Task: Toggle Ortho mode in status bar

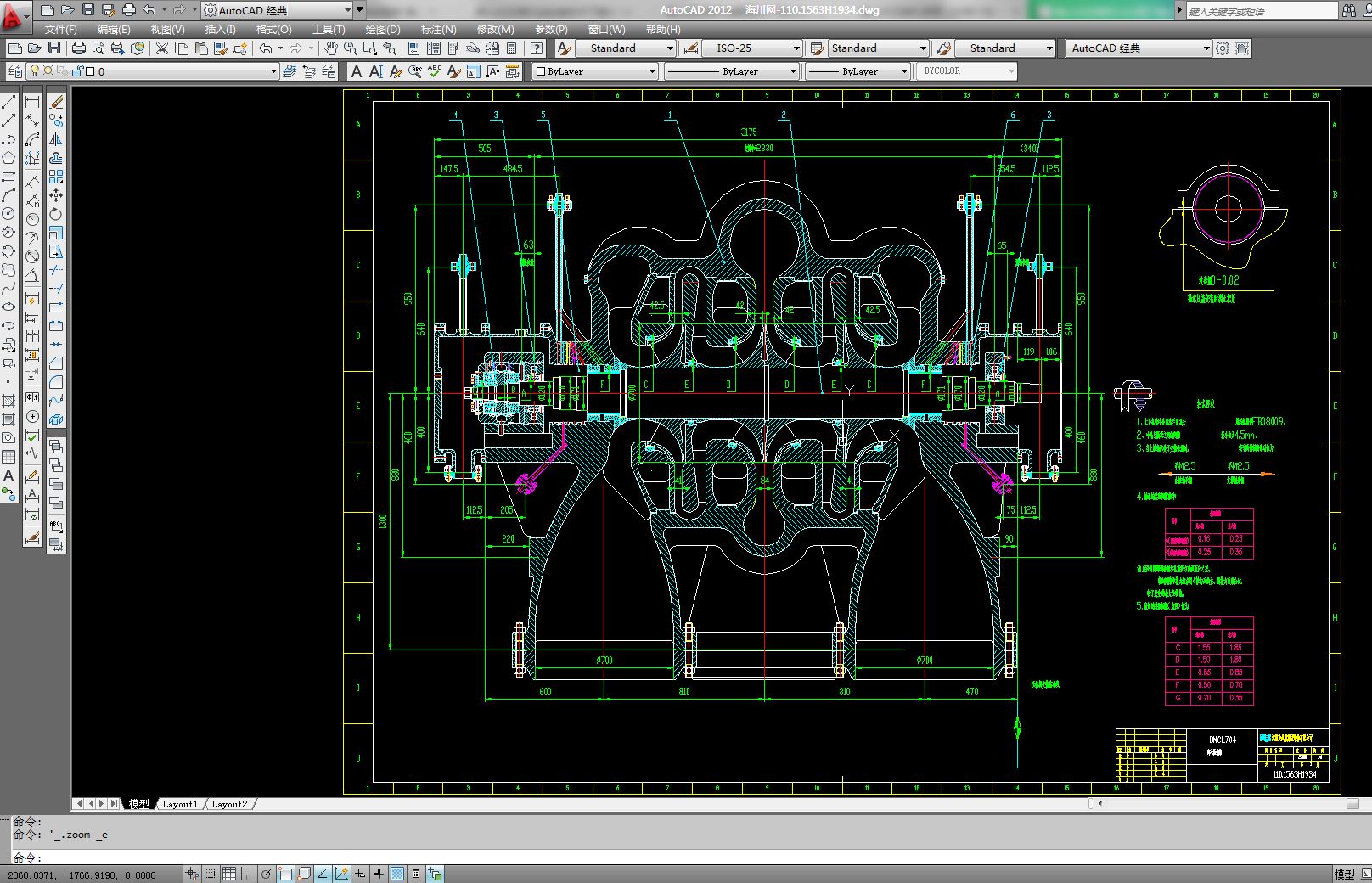Action: point(248,874)
